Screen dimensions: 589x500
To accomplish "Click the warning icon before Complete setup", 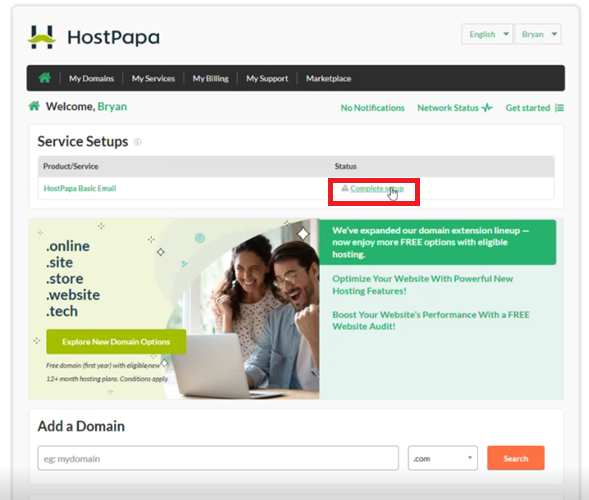I will tap(345, 188).
